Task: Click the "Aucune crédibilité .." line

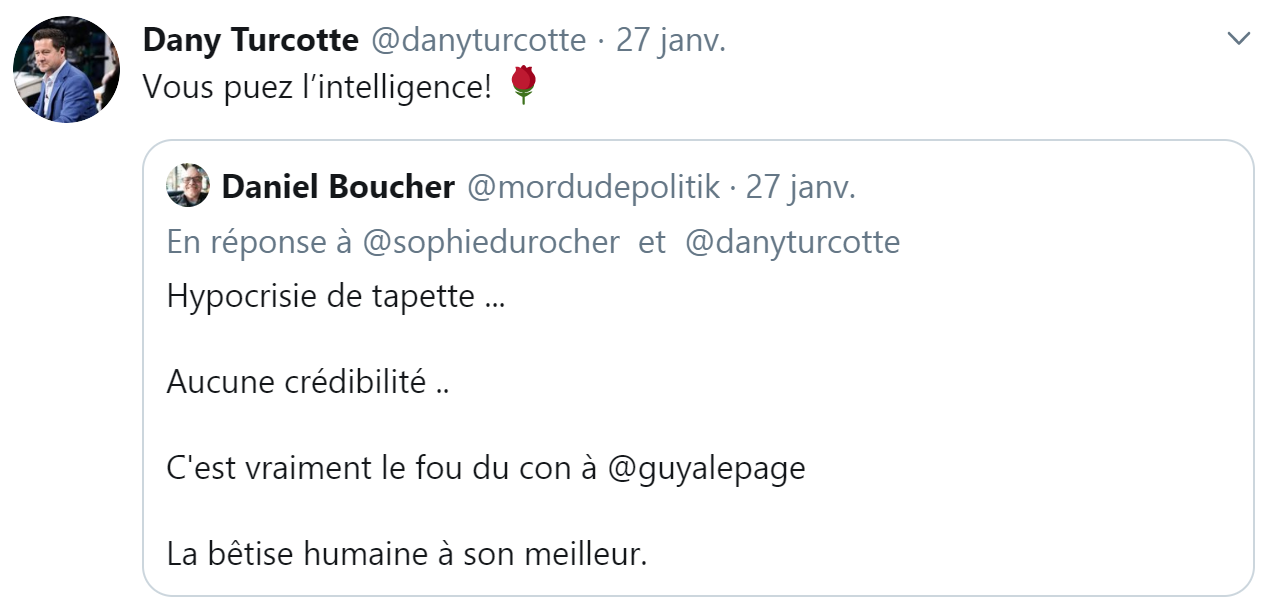Action: coord(308,382)
